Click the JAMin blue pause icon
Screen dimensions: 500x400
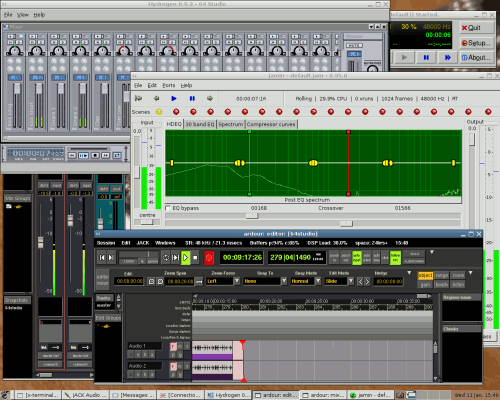tap(192, 98)
